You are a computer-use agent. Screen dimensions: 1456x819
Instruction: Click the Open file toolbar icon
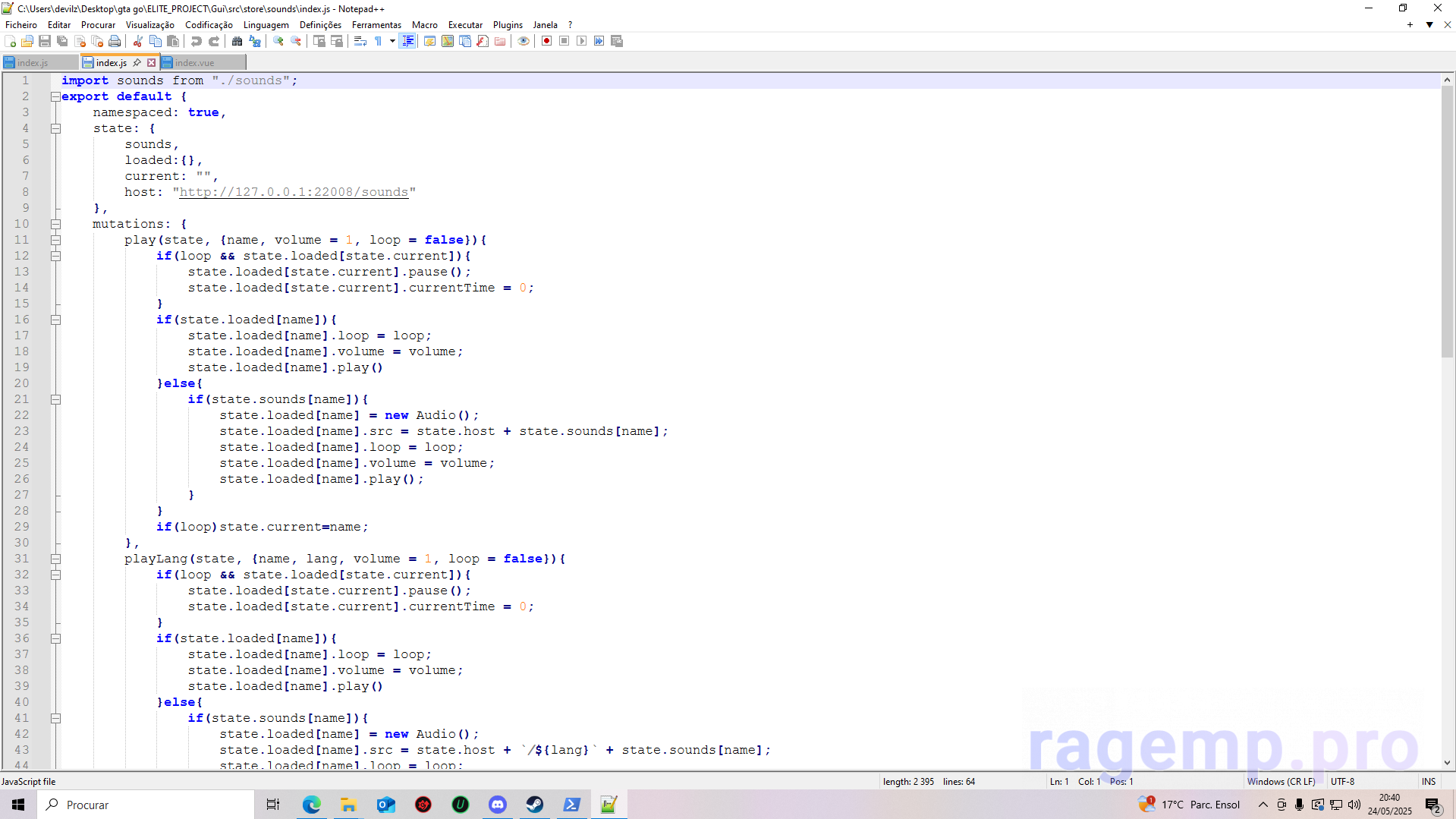(27, 41)
